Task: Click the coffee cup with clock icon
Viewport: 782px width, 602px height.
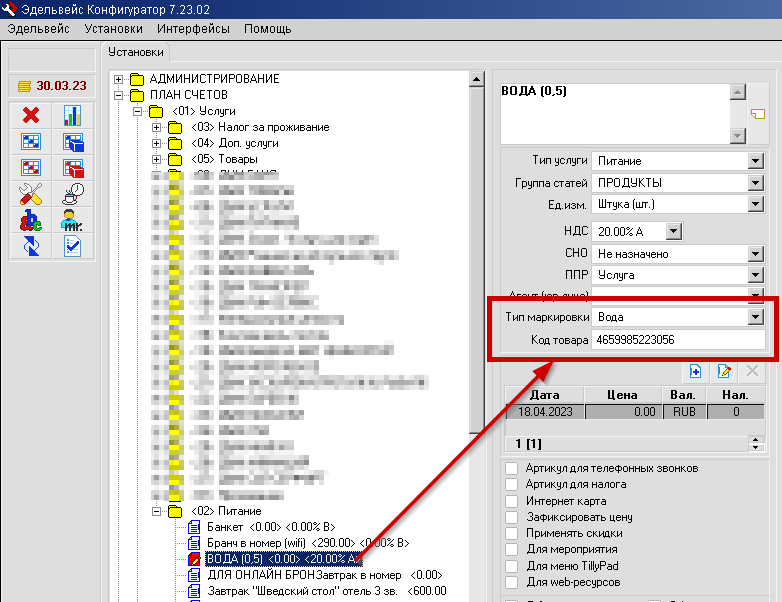Action: [x=73, y=194]
